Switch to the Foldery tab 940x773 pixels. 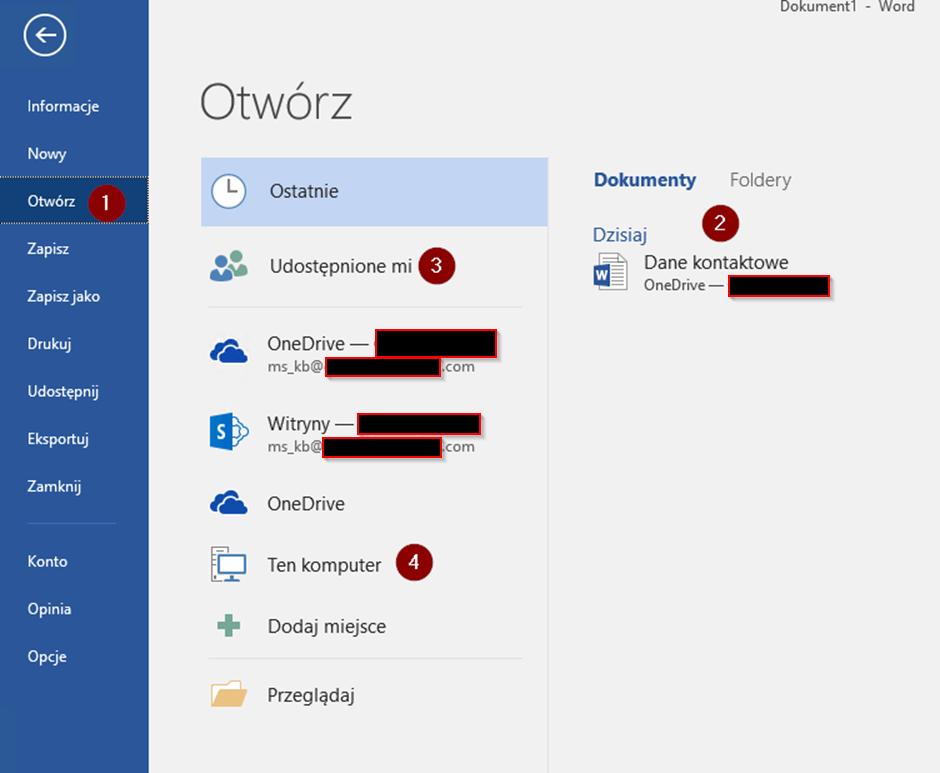tap(760, 180)
